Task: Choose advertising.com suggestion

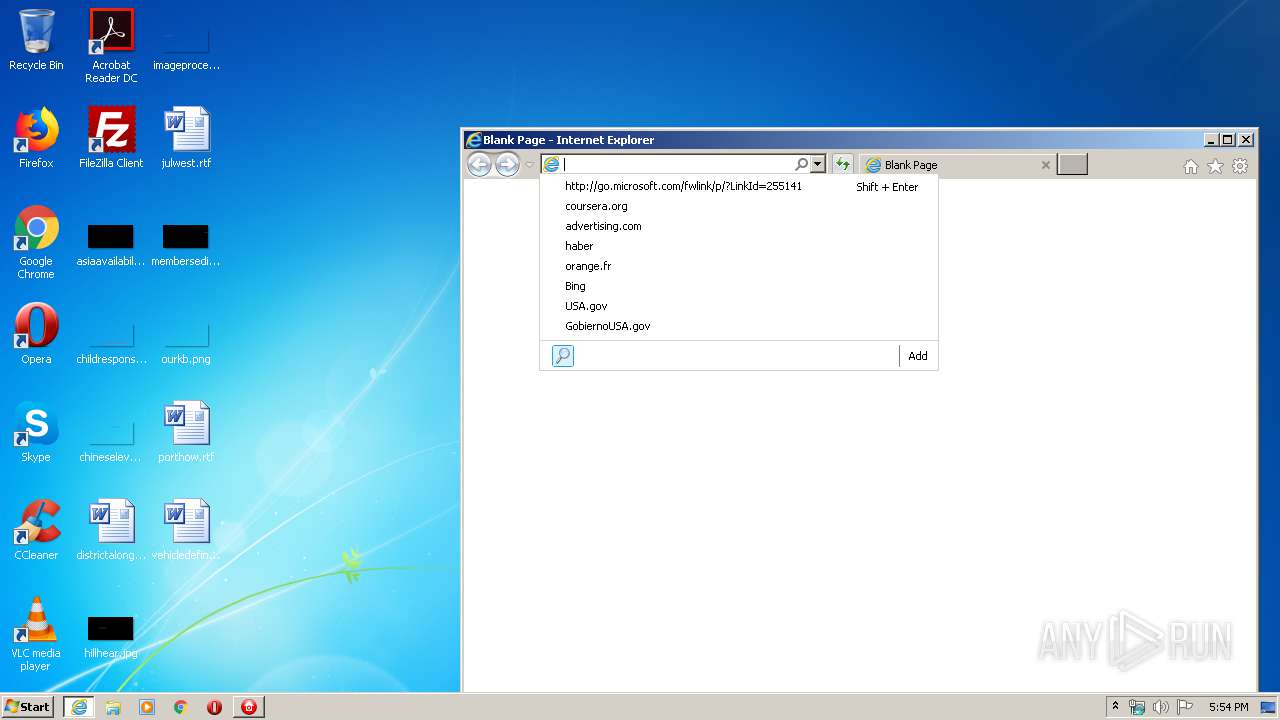Action: 739,226
